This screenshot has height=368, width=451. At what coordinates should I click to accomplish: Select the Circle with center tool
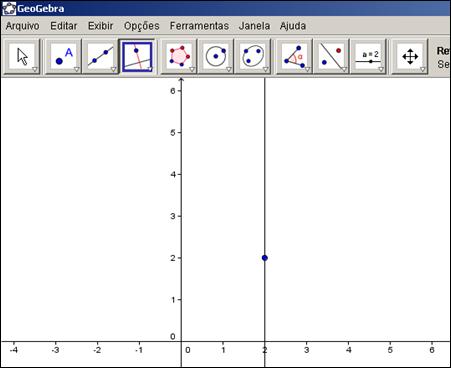216,57
